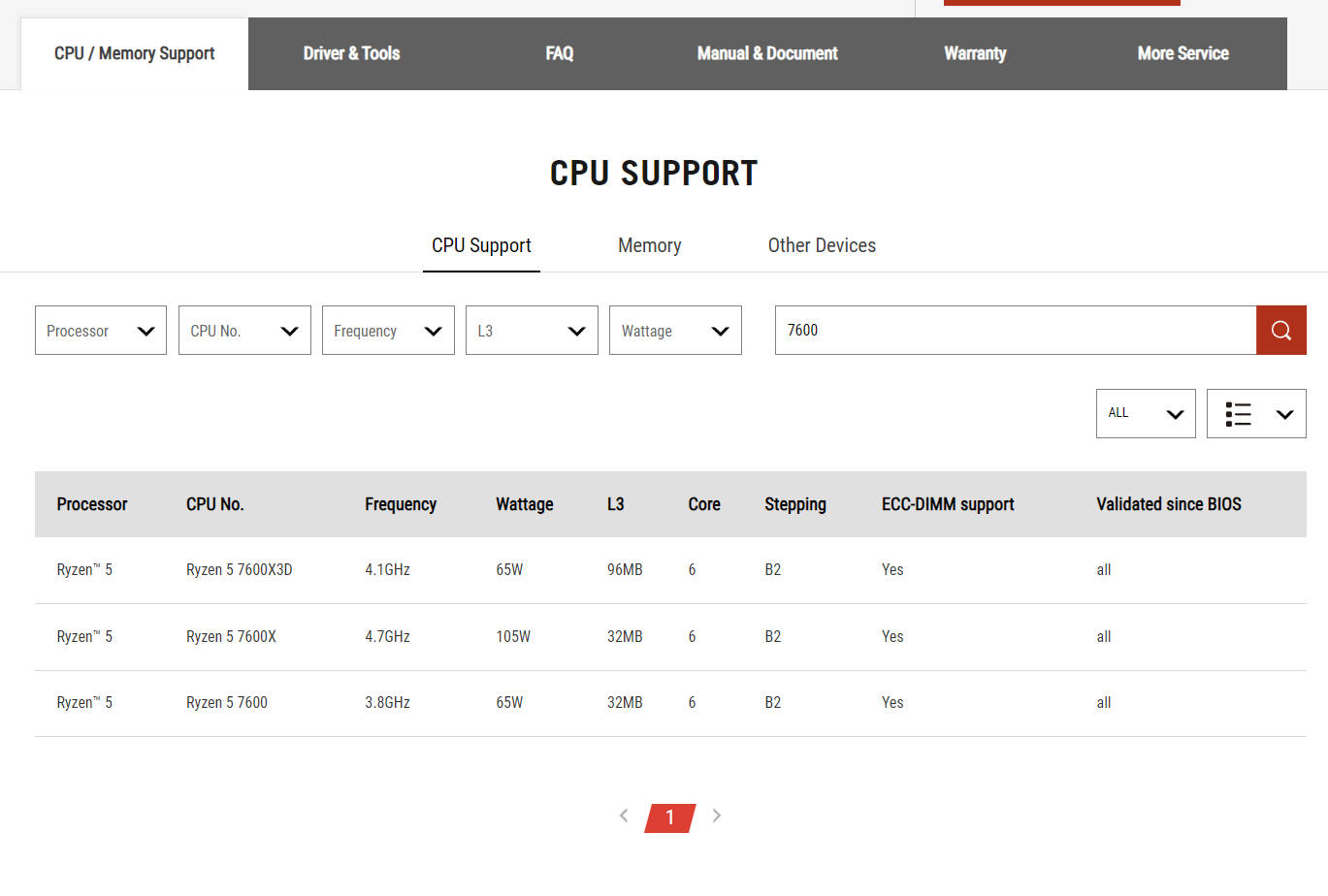
Task: Go to previous page arrow
Action: [x=624, y=816]
